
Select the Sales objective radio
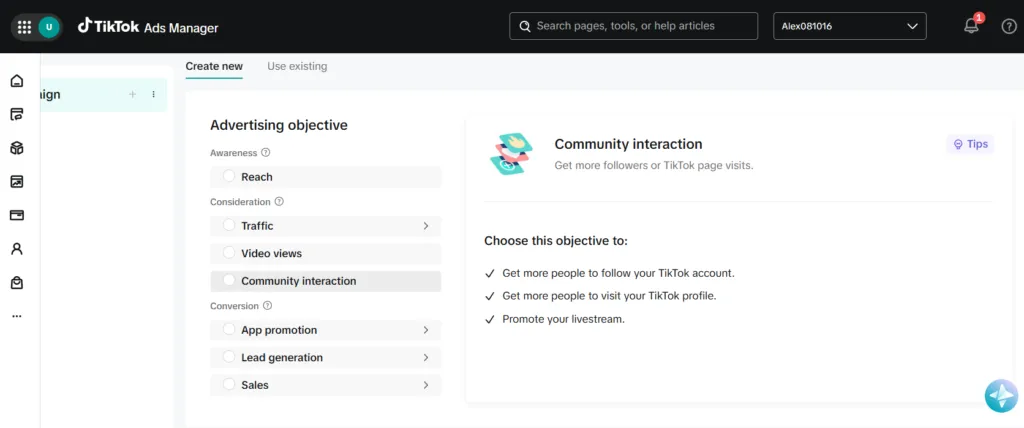(x=229, y=384)
